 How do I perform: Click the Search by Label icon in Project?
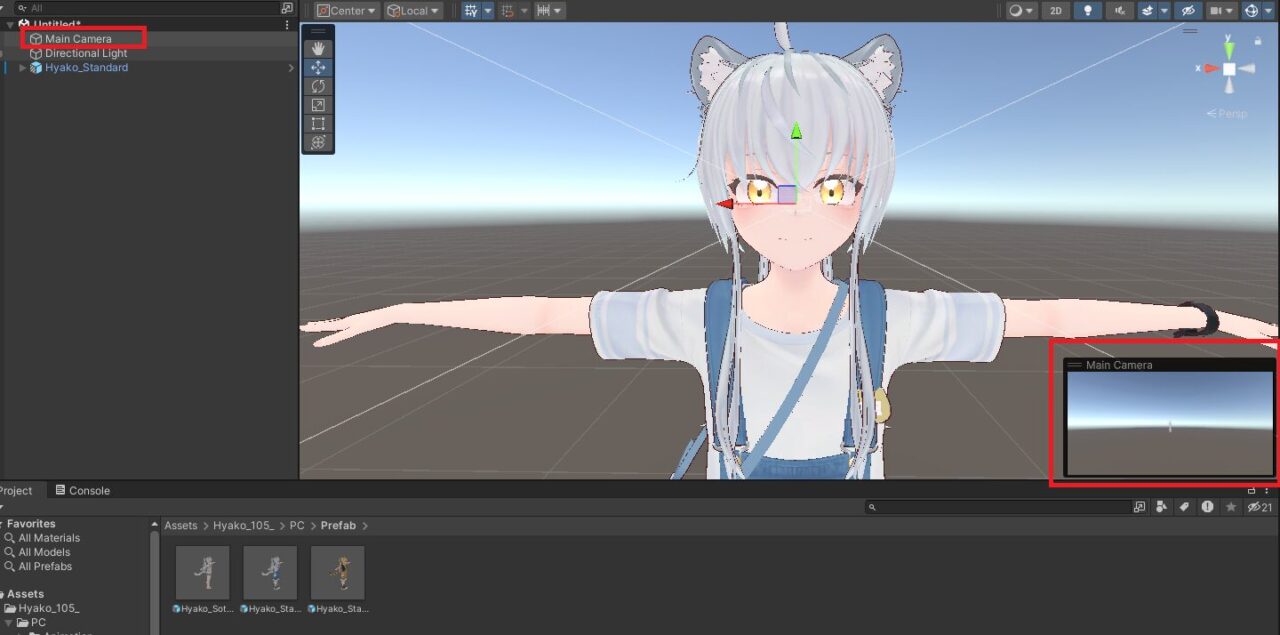tap(1184, 507)
